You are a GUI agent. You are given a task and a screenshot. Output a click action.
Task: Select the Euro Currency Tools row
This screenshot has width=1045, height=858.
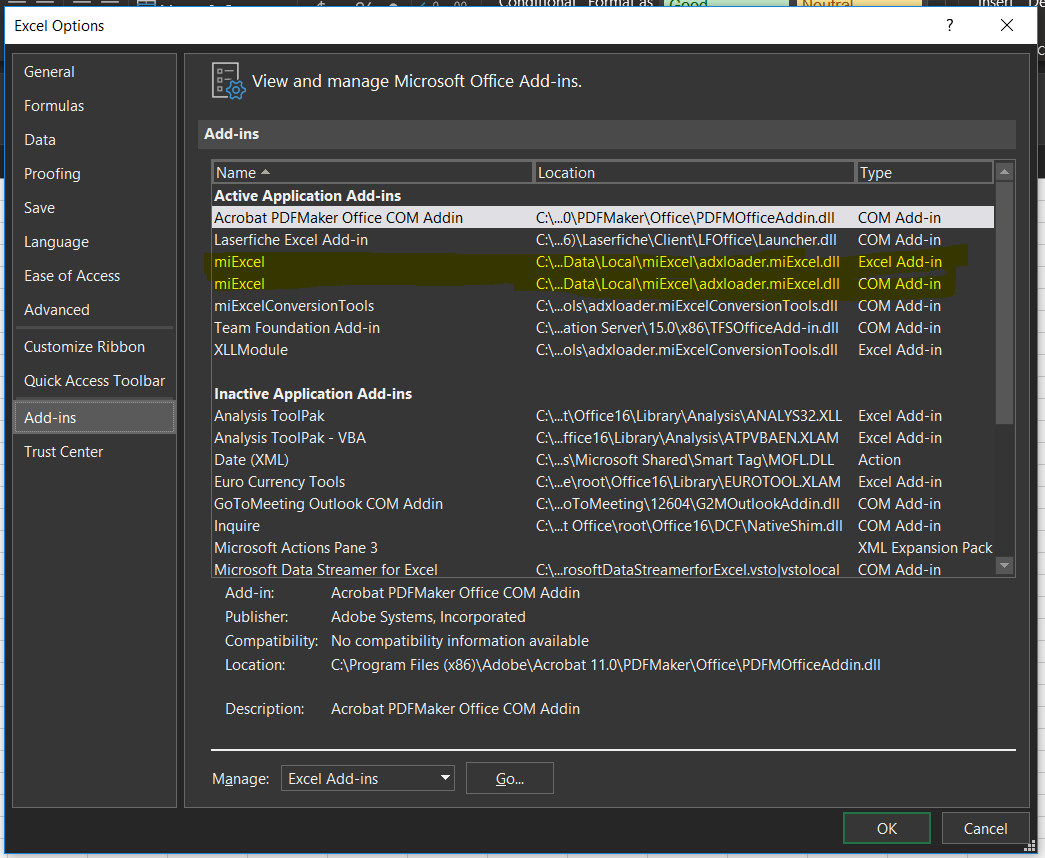click(603, 481)
